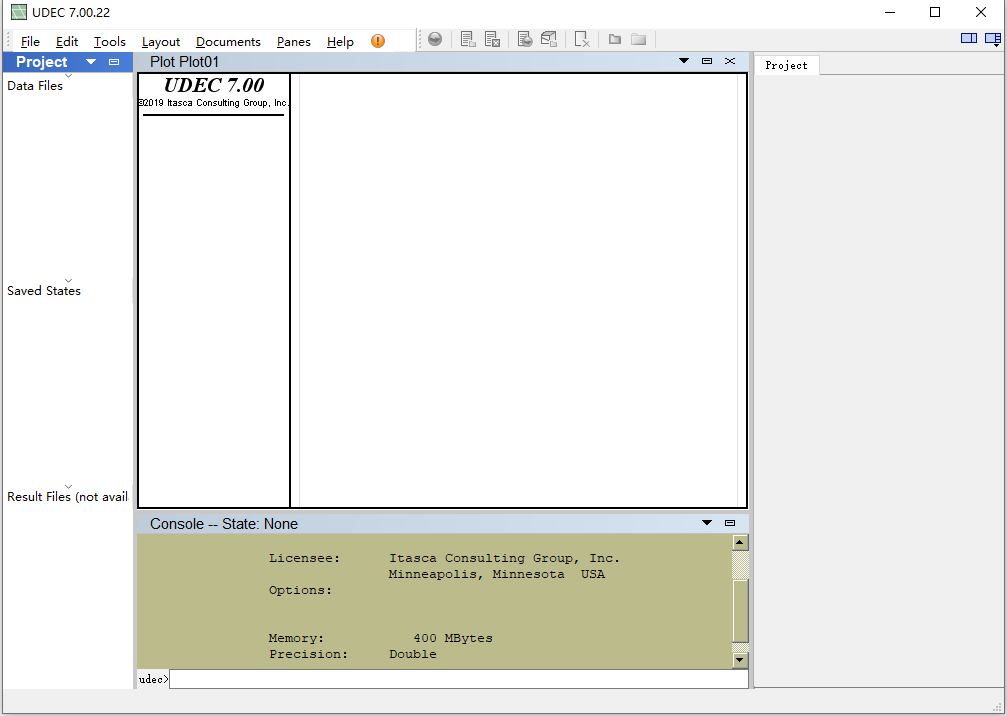Click the large open folder toolbar icon
This screenshot has height=716, width=1007.
[x=638, y=39]
